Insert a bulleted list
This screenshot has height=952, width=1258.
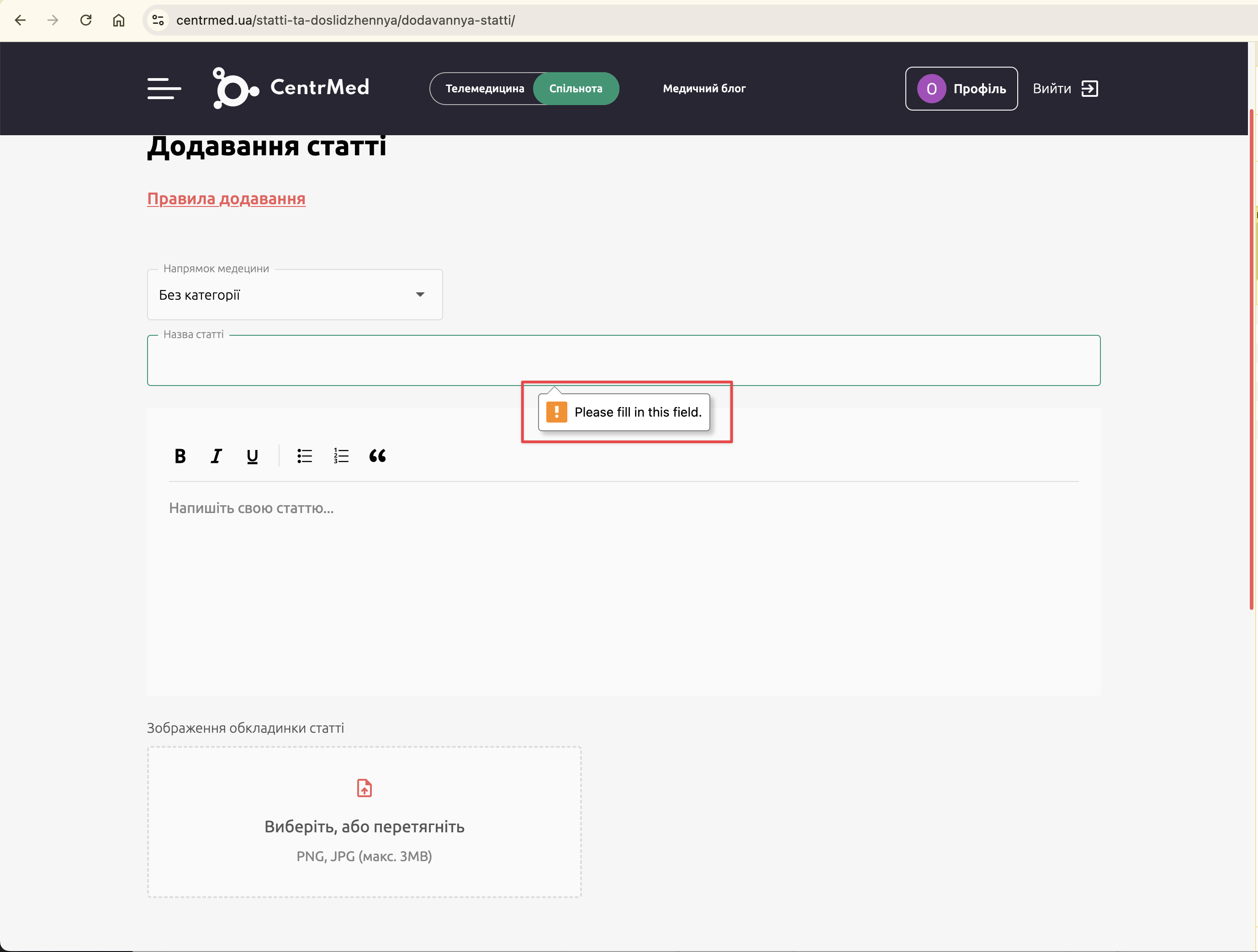point(305,456)
